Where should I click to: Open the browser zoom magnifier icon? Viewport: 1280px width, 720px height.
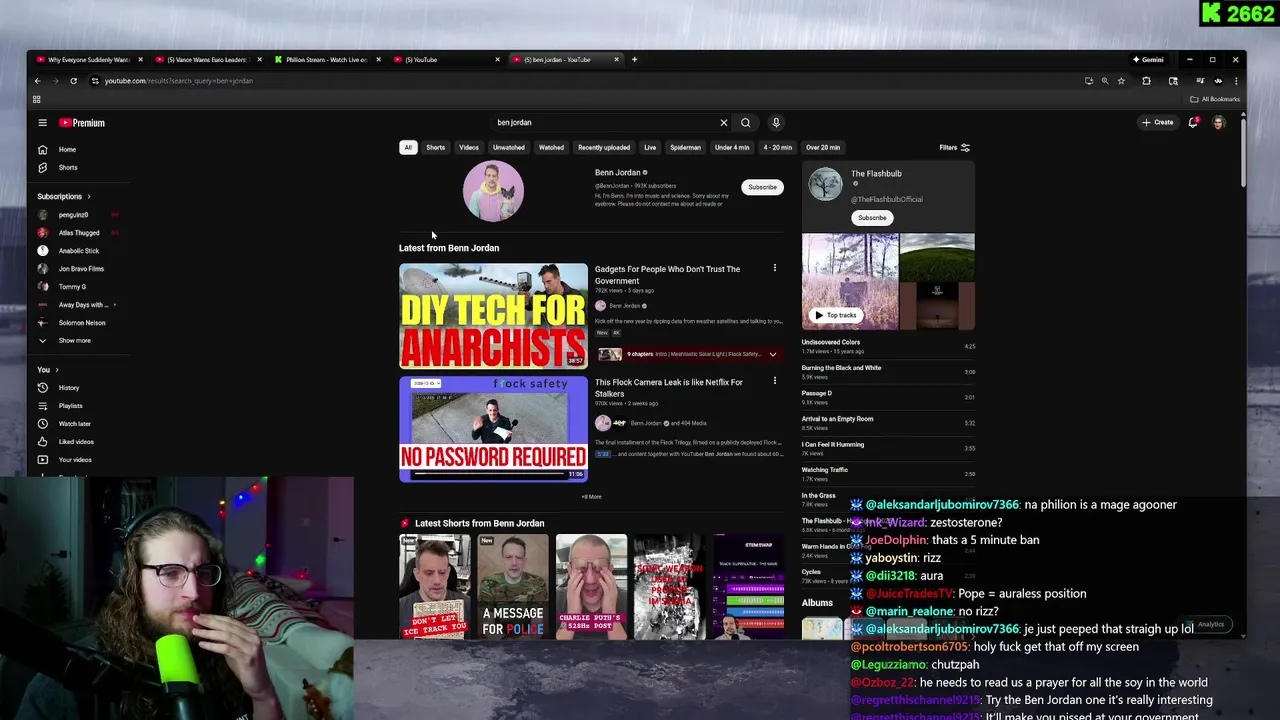1105,81
